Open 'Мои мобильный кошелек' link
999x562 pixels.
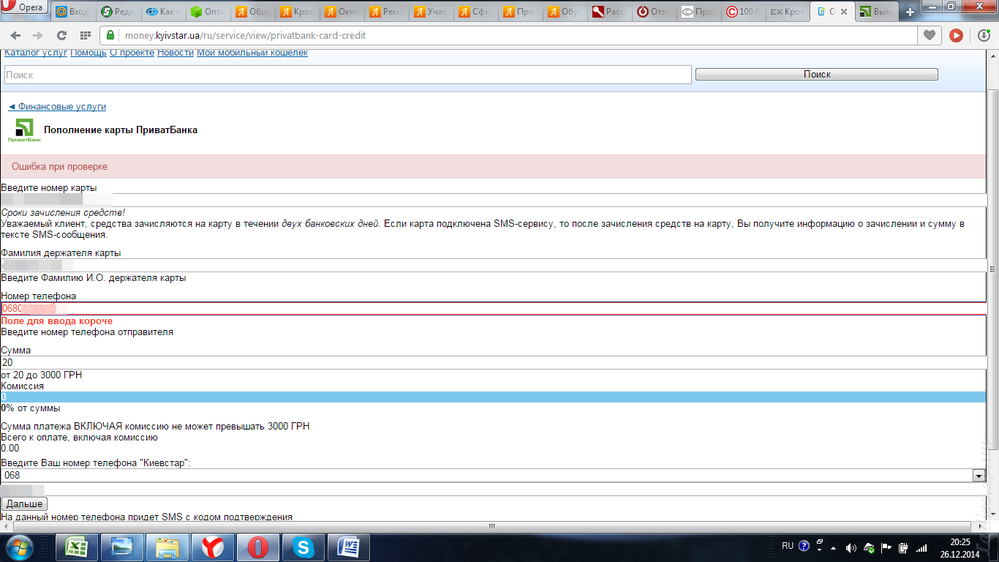tap(252, 52)
